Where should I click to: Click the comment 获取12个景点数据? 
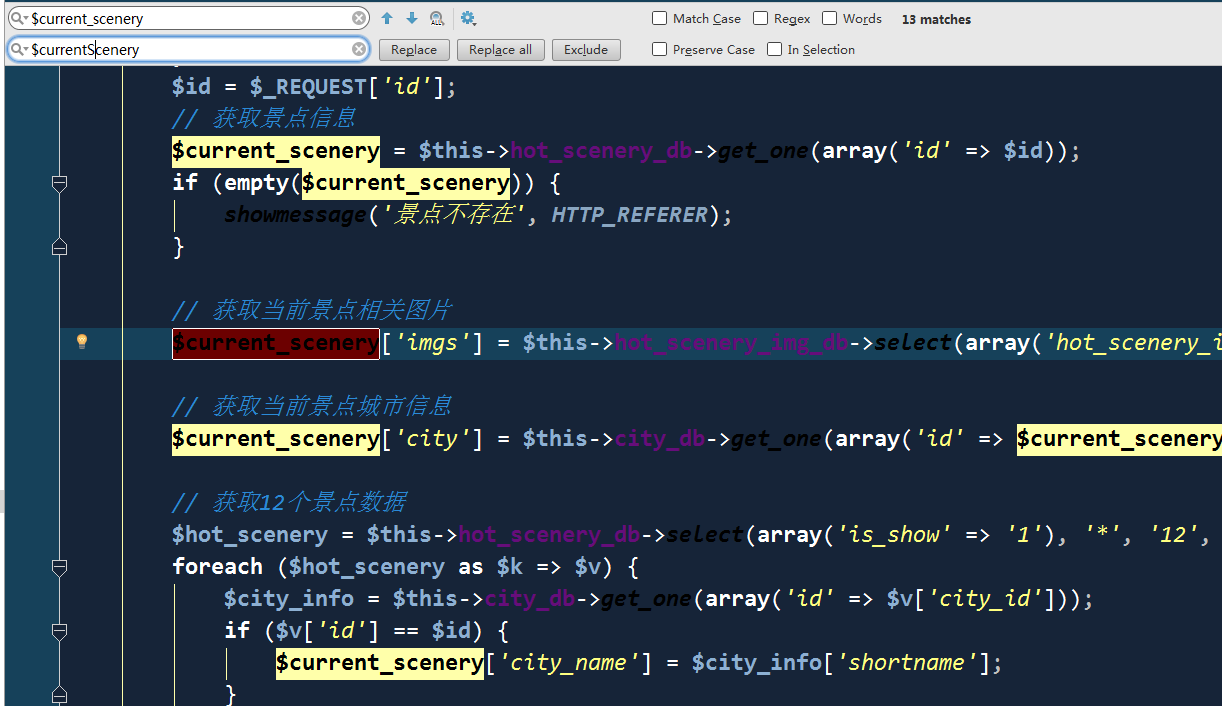(289, 502)
